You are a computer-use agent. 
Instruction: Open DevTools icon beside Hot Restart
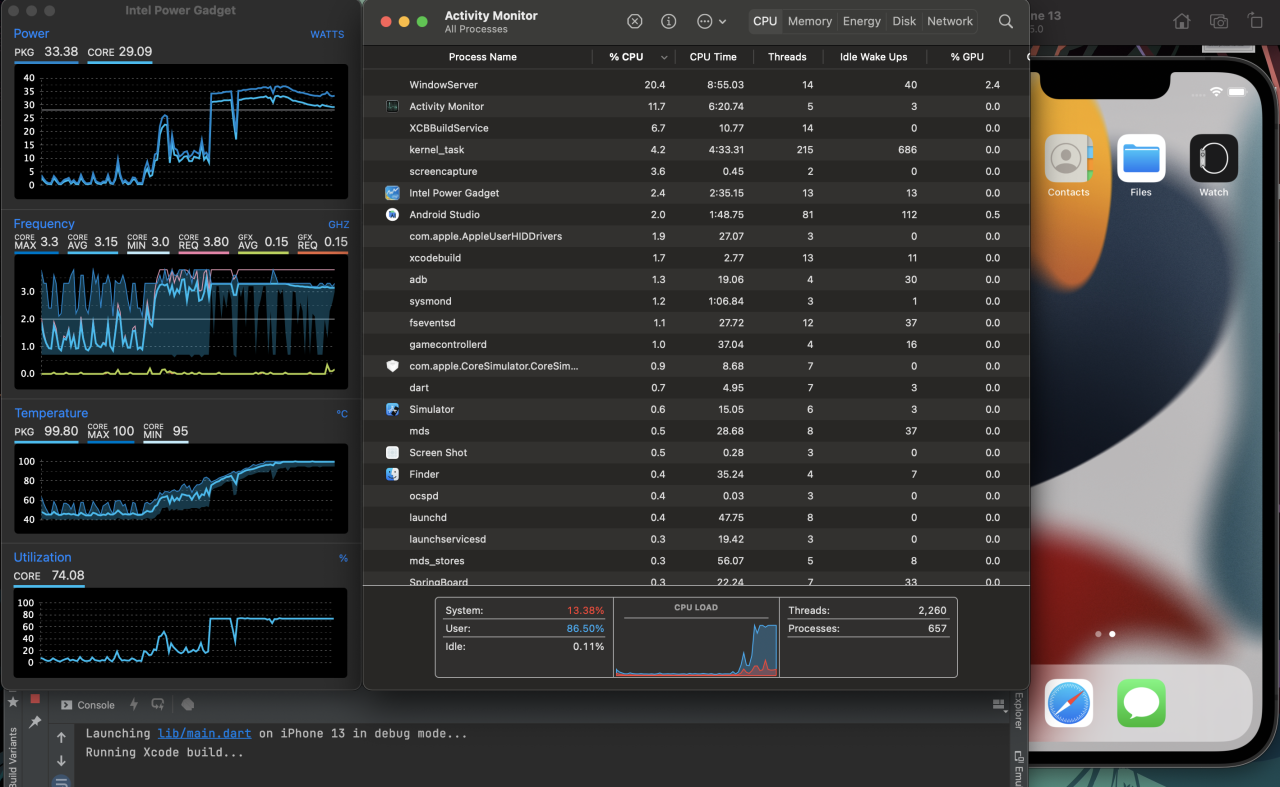187,705
